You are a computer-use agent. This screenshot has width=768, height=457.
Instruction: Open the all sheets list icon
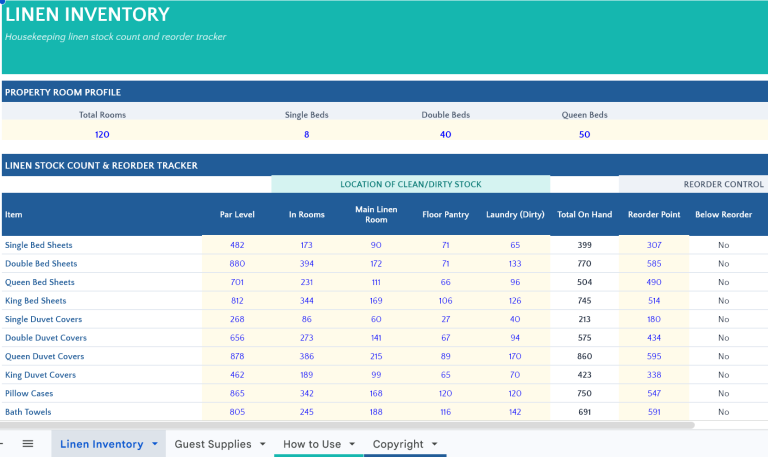pyautogui.click(x=28, y=444)
